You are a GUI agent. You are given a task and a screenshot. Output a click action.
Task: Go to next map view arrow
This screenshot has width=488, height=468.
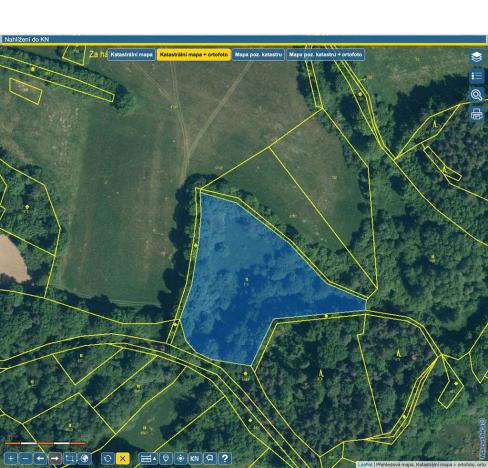click(x=55, y=459)
